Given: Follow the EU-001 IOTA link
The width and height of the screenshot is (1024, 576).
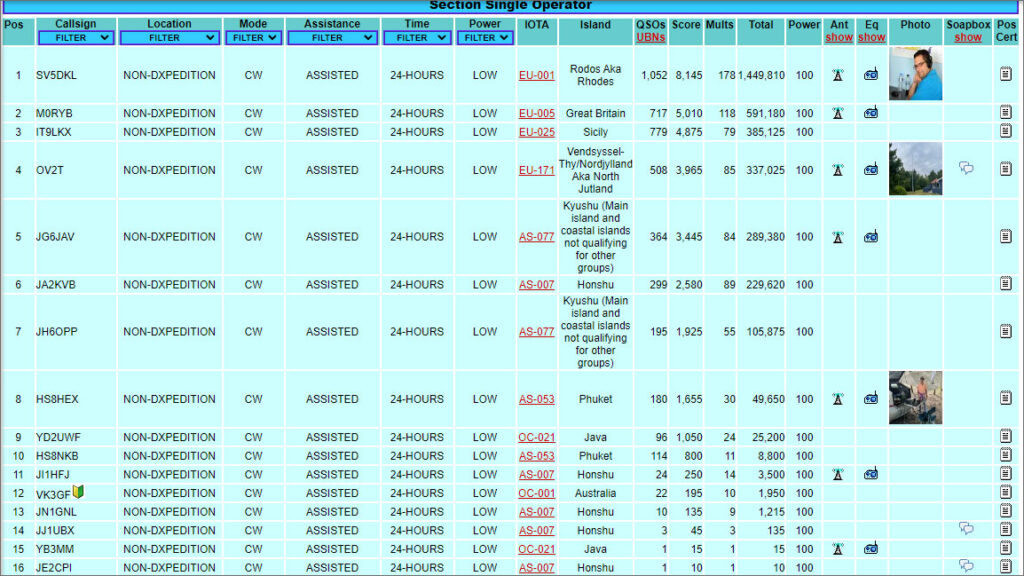Looking at the screenshot, I should pos(536,75).
